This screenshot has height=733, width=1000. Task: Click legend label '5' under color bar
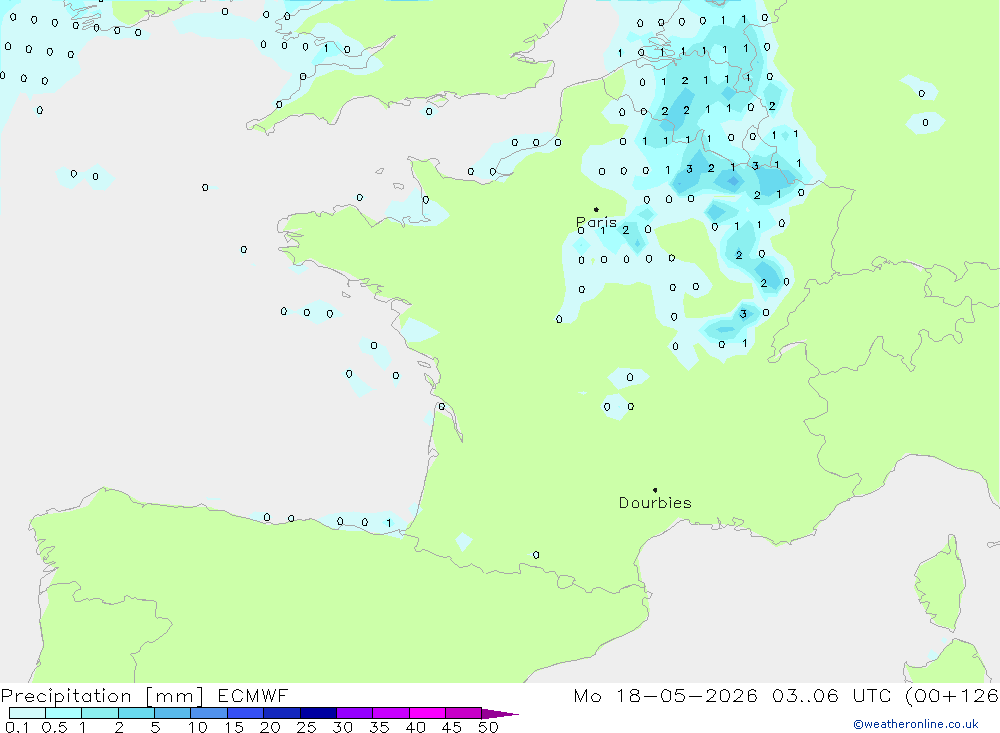[x=155, y=727]
